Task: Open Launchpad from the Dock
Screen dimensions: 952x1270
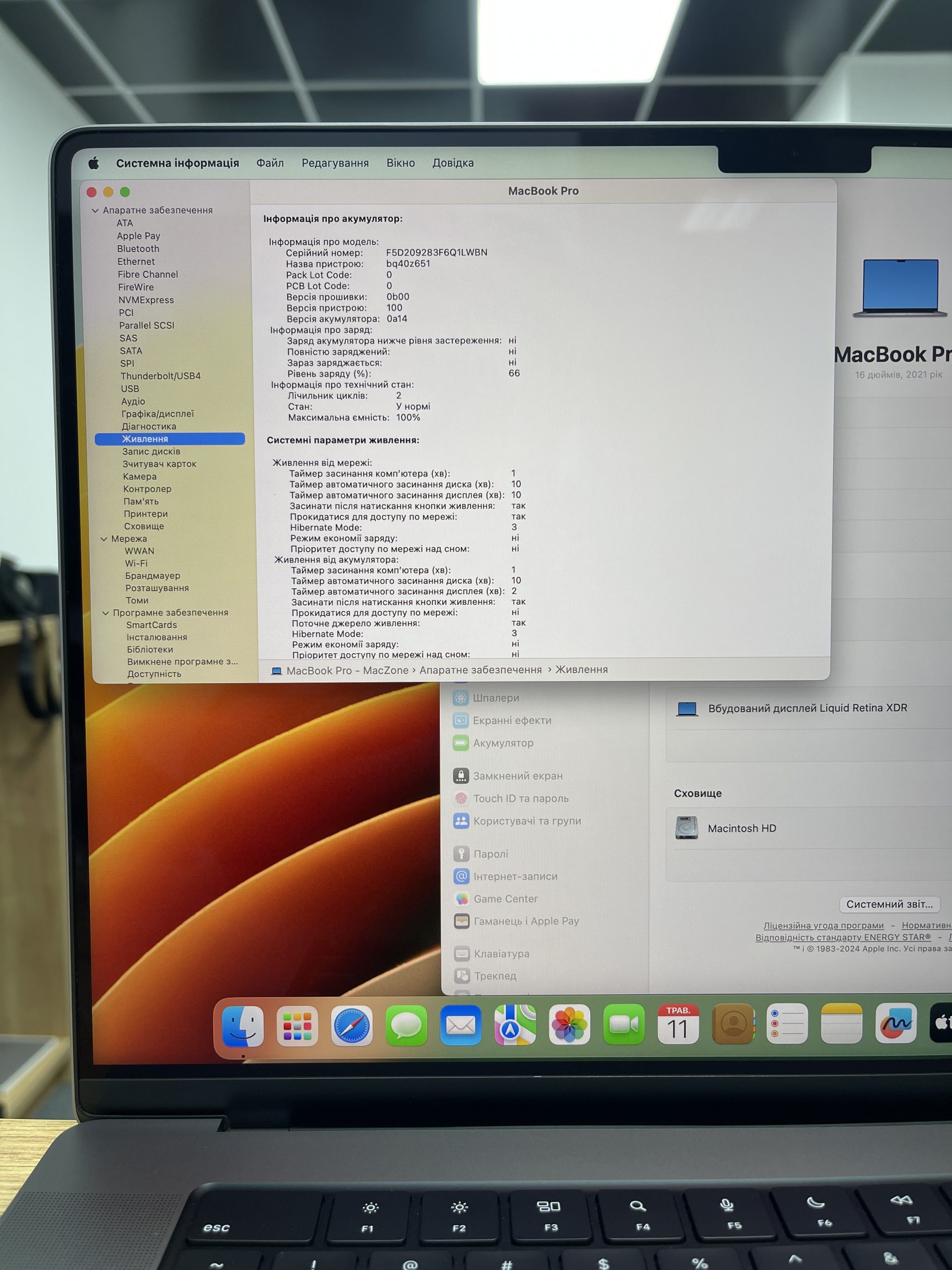Action: pyautogui.click(x=297, y=1026)
